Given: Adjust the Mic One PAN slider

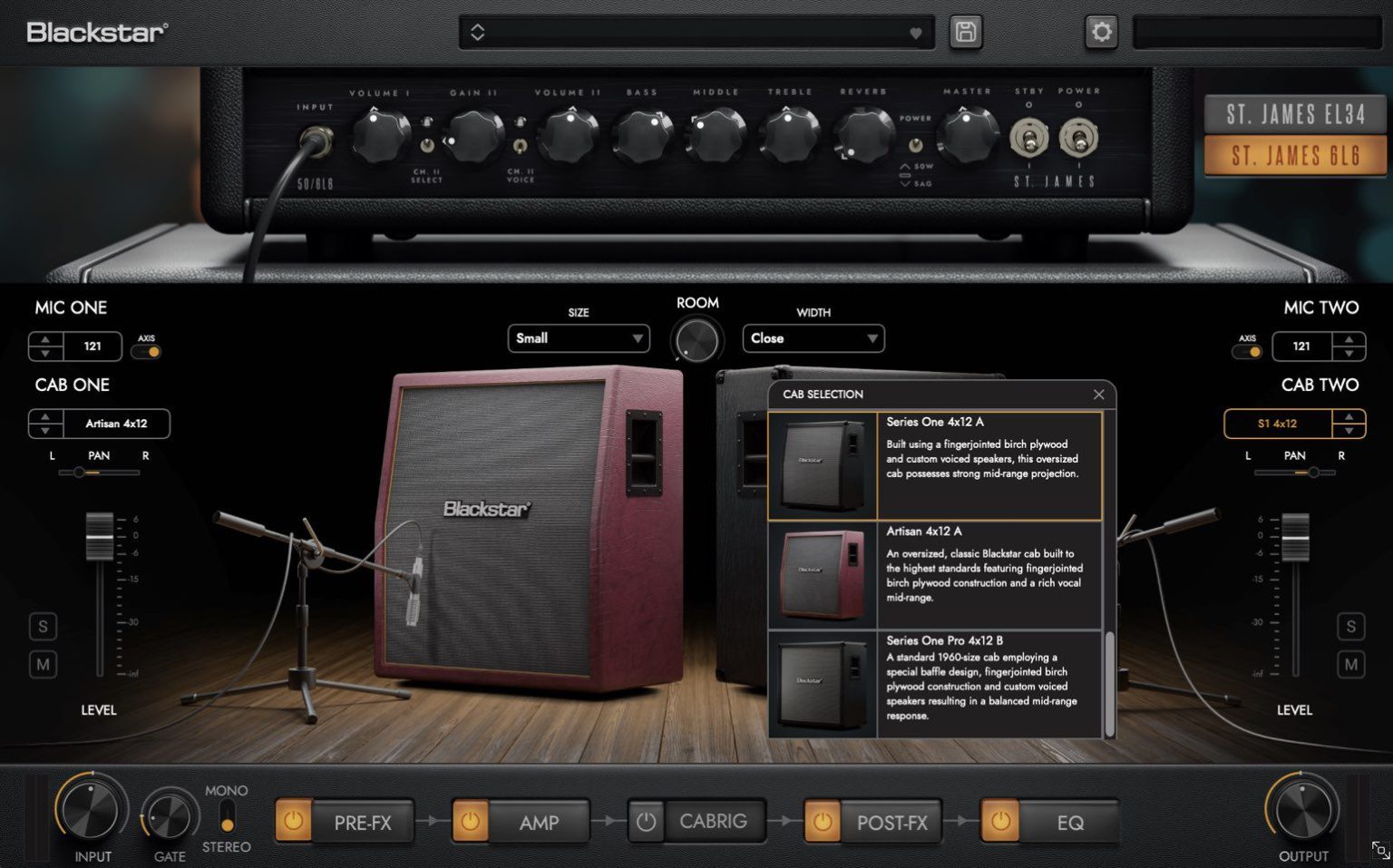Looking at the screenshot, I should pos(78,470).
